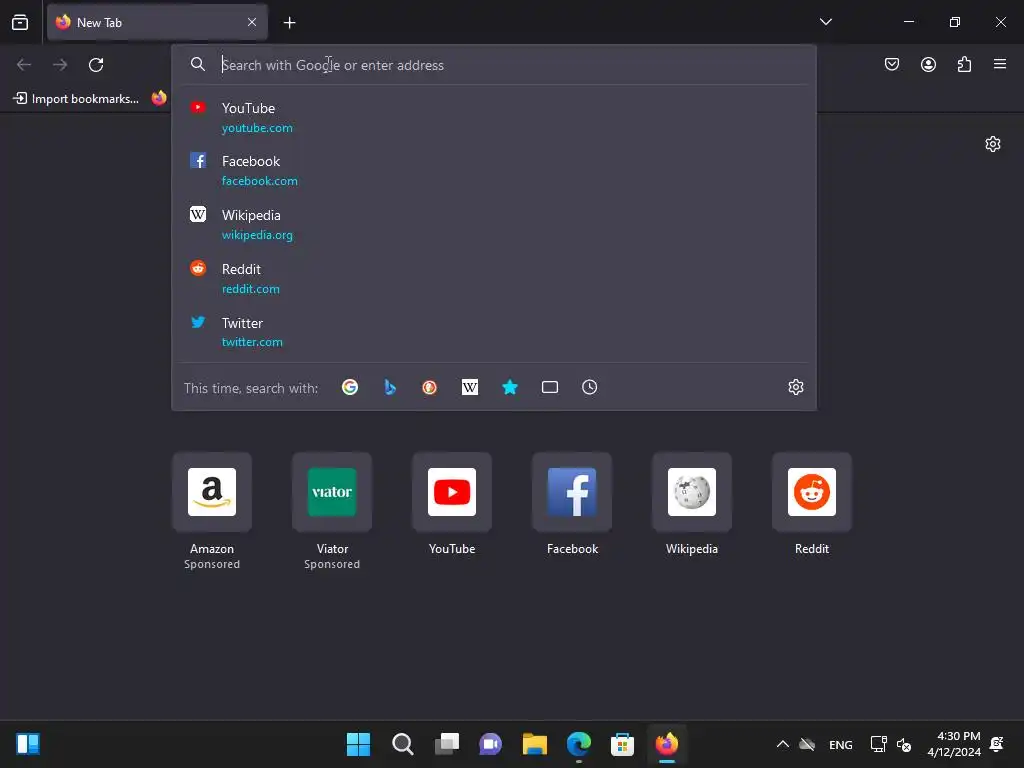Click the OneDrive cloud tray icon
This screenshot has width=1024, height=768.
(x=807, y=744)
